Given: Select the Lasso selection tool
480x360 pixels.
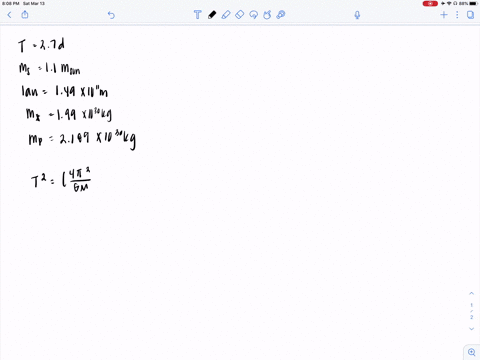Looking at the screenshot, I should click(254, 15).
